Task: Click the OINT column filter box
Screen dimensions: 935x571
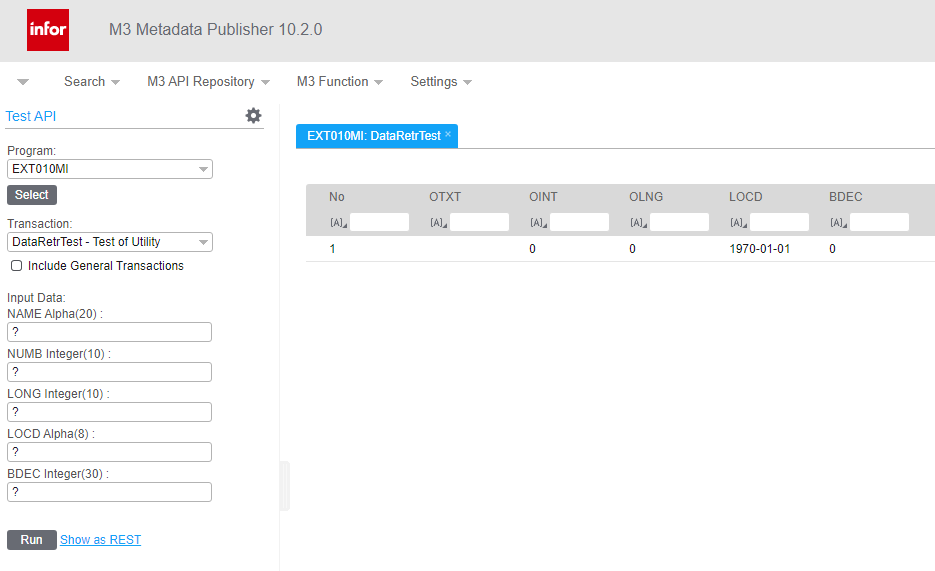Action: point(580,222)
